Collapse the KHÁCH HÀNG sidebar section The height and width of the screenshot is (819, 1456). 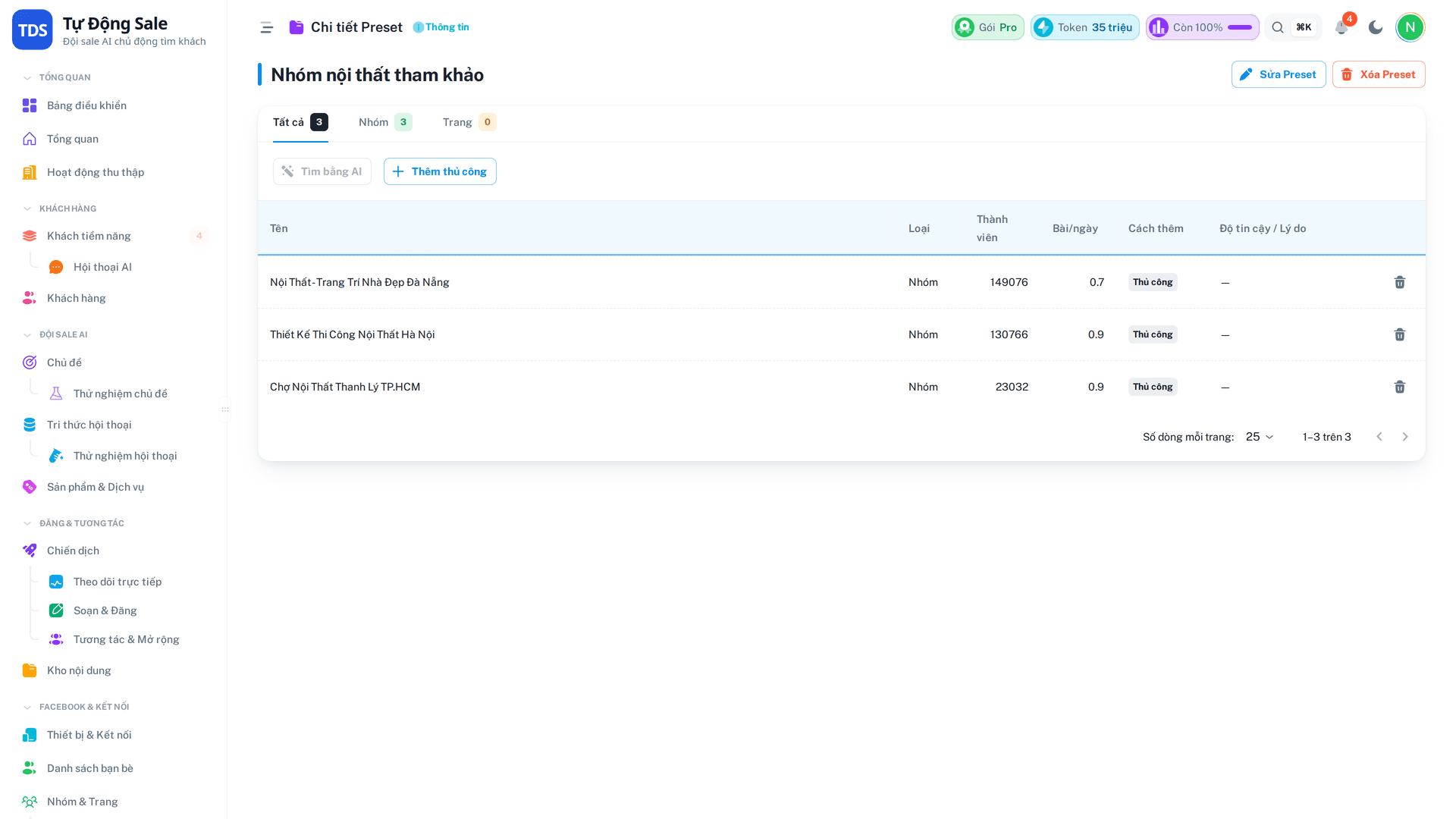click(x=60, y=209)
